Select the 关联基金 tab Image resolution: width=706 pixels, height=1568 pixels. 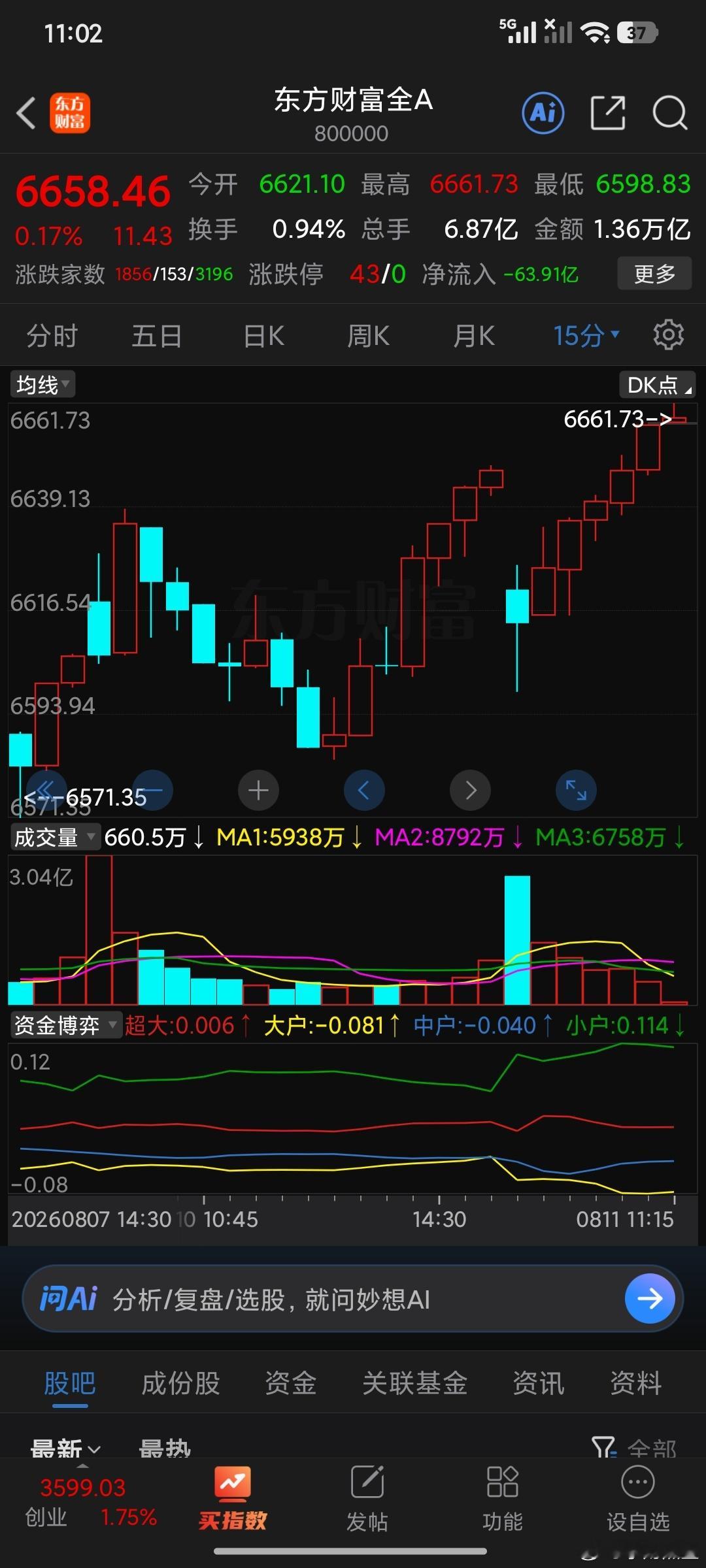pyautogui.click(x=414, y=1383)
